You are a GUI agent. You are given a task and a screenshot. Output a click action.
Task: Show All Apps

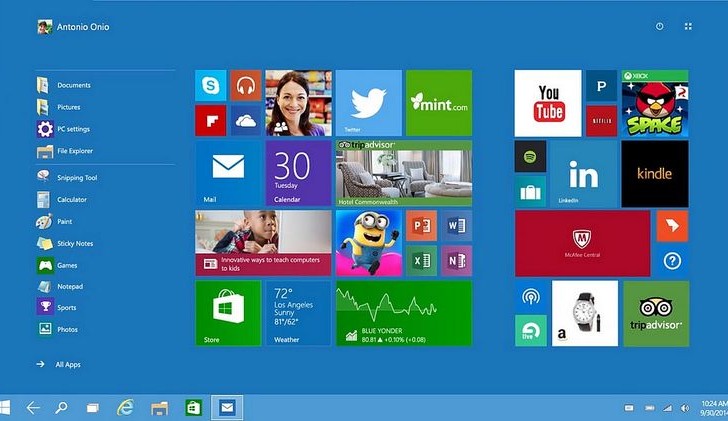click(58, 364)
